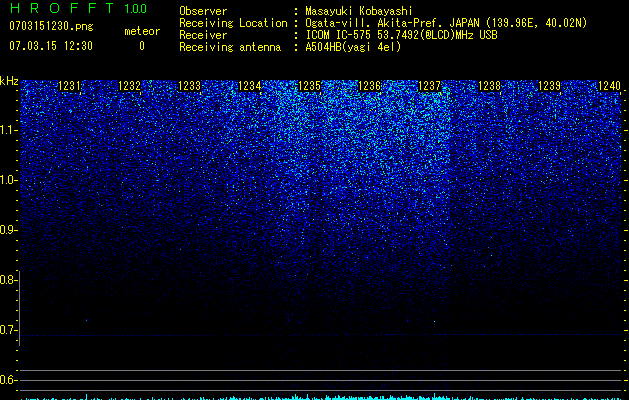Click the 1.0 kHz axis label
629x400 pixels.
coord(7,180)
